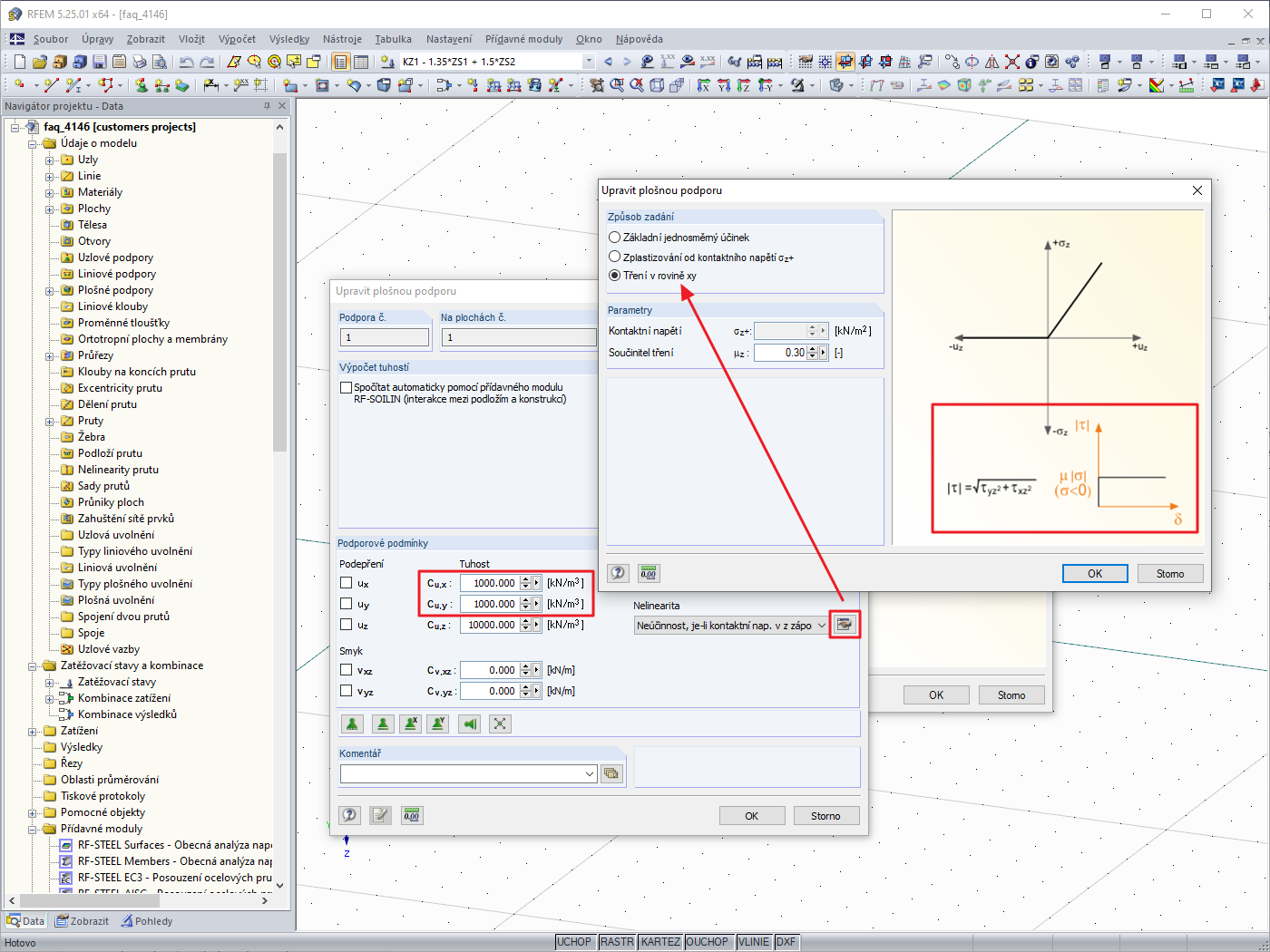
Task: Enable the vxz shear checkbox
Action: click(x=346, y=670)
